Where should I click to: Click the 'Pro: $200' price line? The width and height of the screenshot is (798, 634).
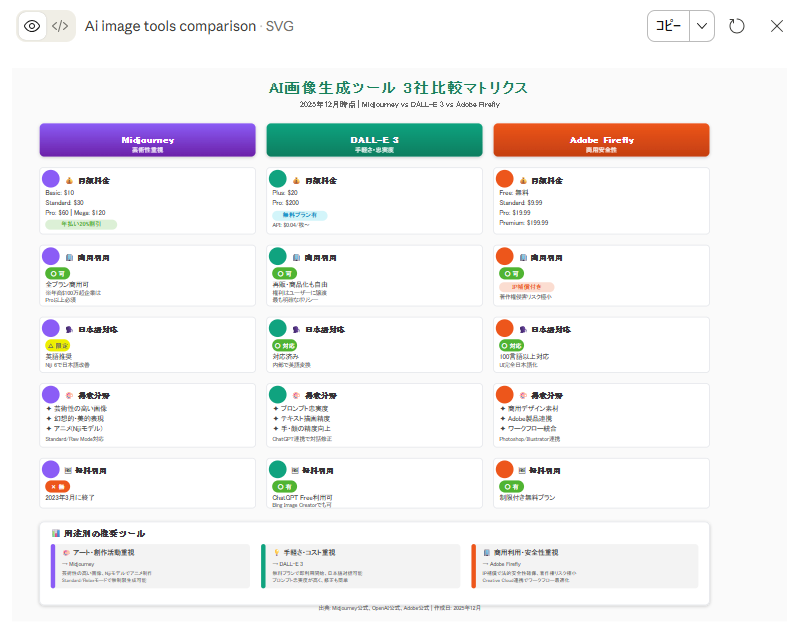pos(286,203)
